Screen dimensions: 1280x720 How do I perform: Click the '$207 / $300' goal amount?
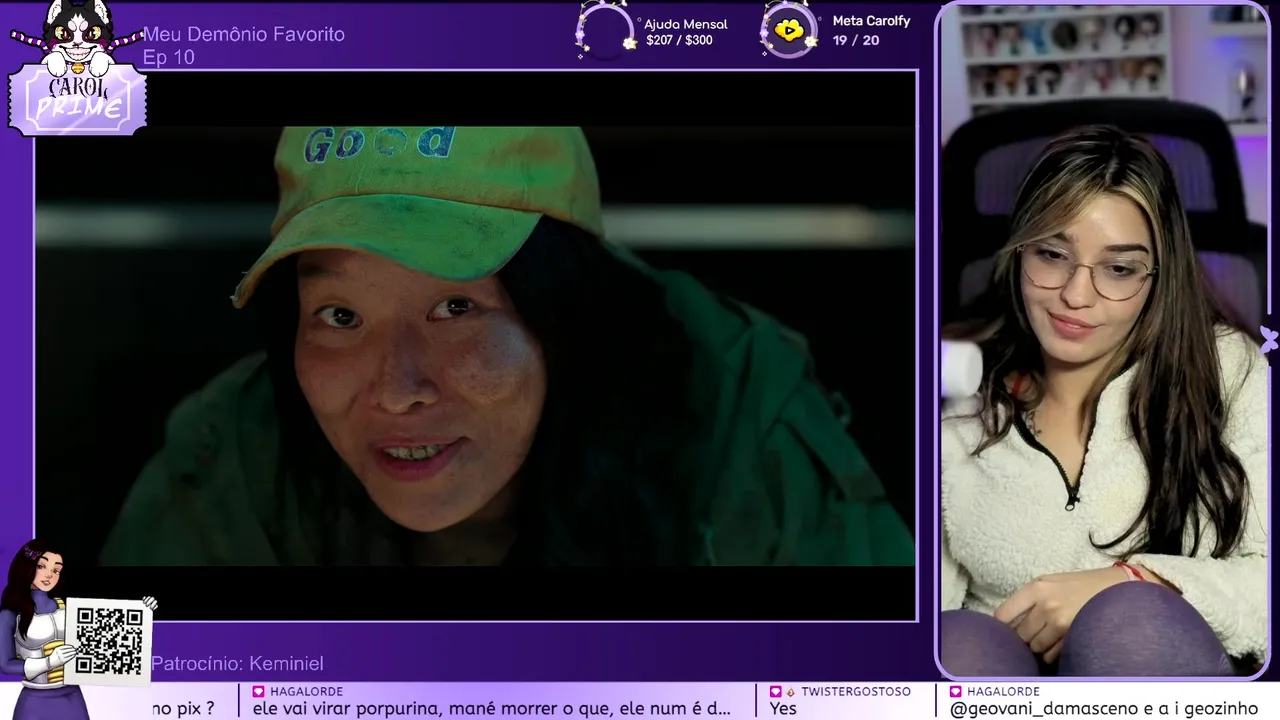[680, 41]
